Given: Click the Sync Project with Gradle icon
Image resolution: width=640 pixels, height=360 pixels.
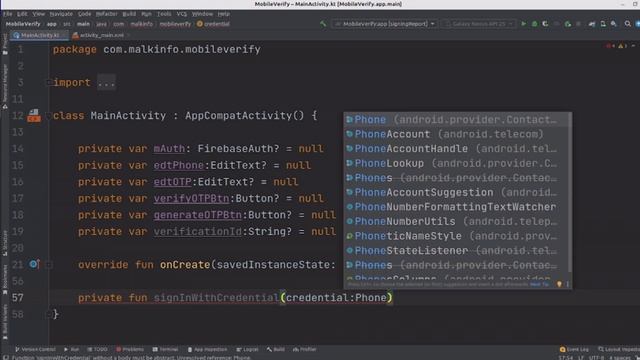Looking at the screenshot, I should tap(592, 24).
